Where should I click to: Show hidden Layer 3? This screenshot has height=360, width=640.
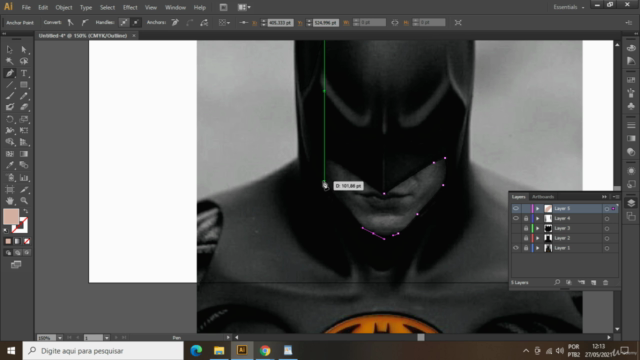tap(516, 228)
